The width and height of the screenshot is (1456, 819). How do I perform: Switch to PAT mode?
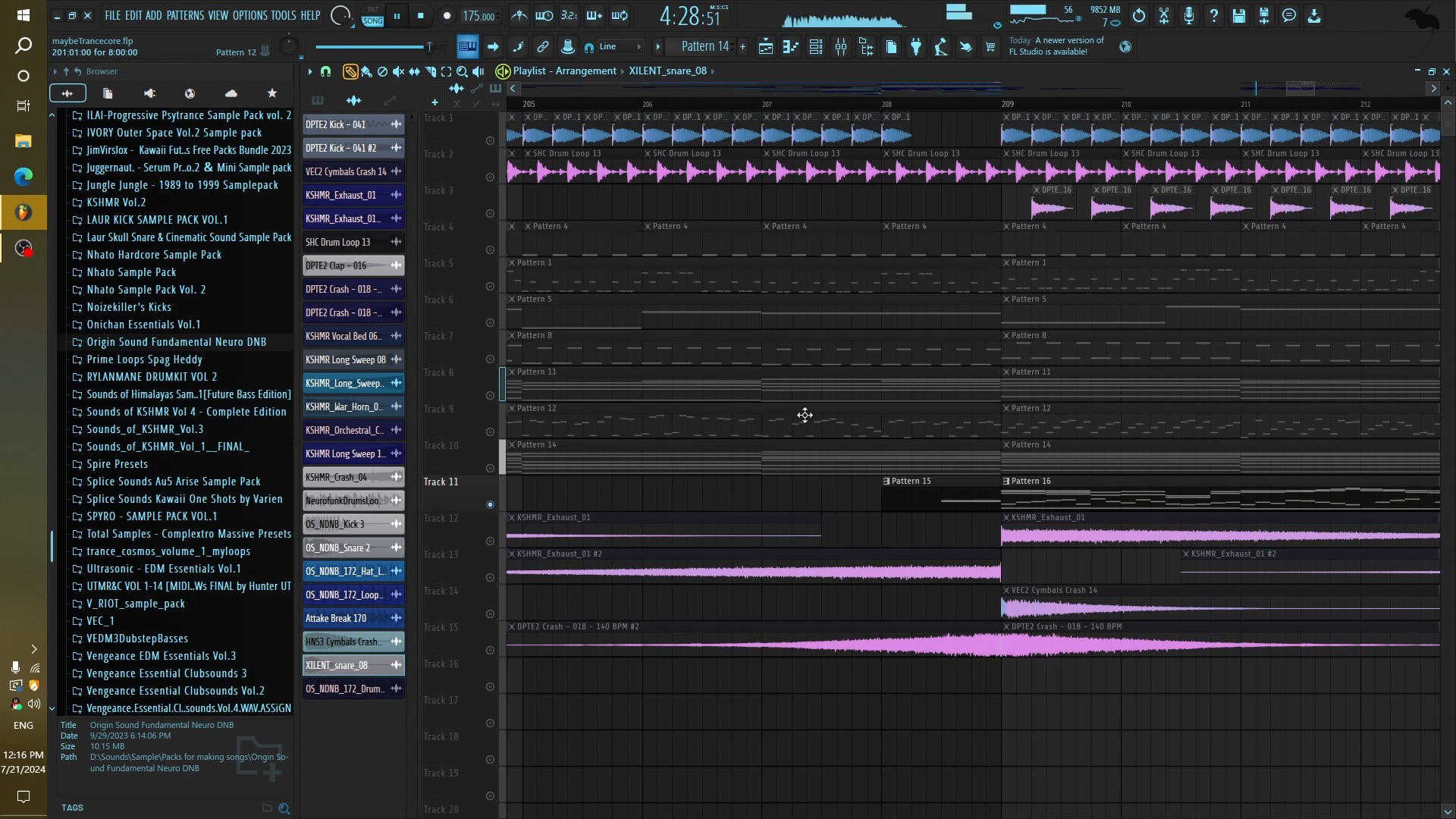click(372, 10)
